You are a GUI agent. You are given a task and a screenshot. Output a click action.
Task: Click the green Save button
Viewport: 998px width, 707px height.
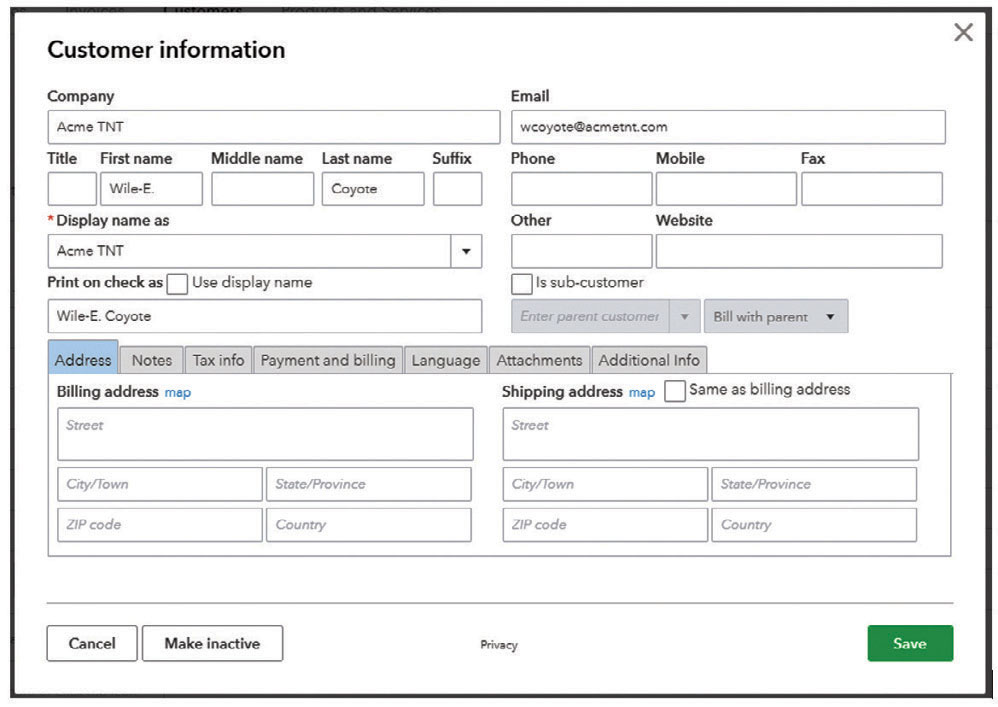909,644
